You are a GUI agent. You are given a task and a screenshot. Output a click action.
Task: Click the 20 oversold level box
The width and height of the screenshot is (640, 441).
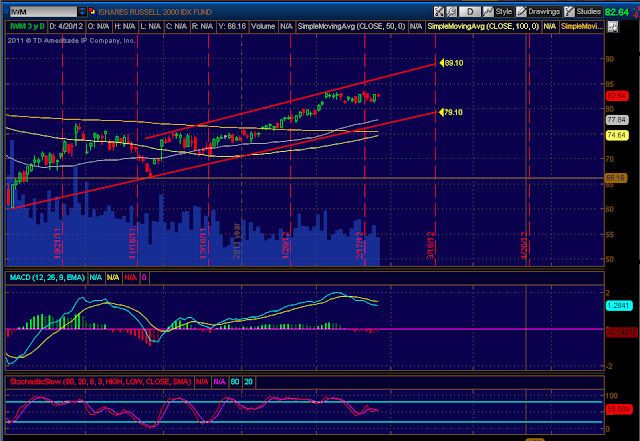point(248,382)
